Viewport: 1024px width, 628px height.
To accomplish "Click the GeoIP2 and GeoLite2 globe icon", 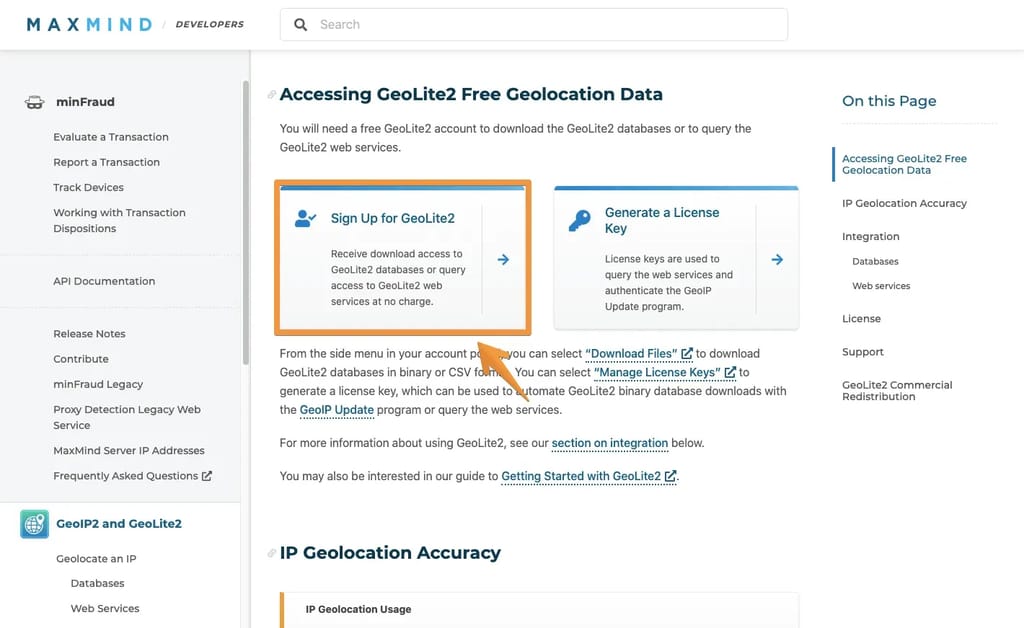I will [x=33, y=523].
